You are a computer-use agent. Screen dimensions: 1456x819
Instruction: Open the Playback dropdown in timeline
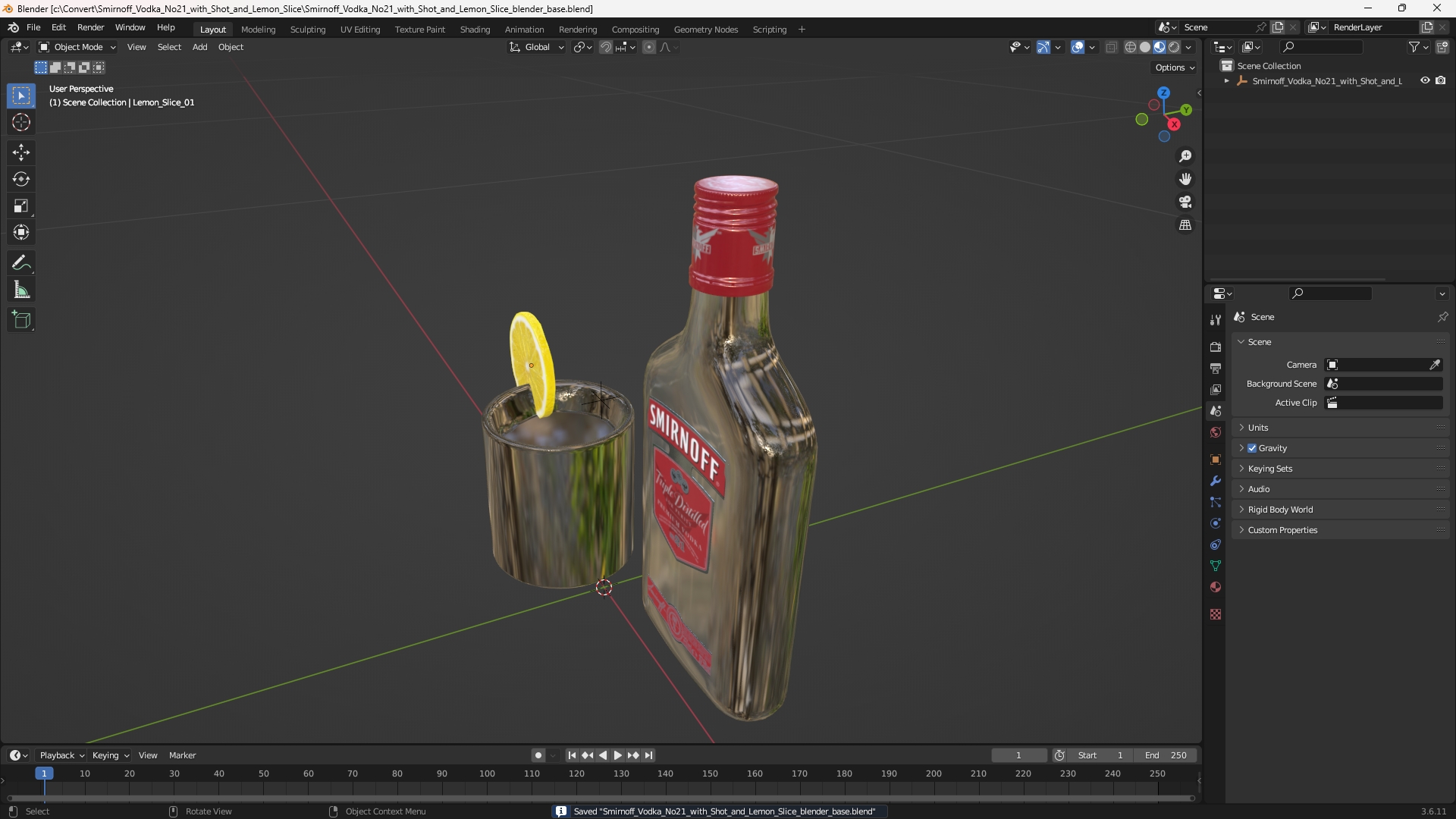(x=61, y=755)
